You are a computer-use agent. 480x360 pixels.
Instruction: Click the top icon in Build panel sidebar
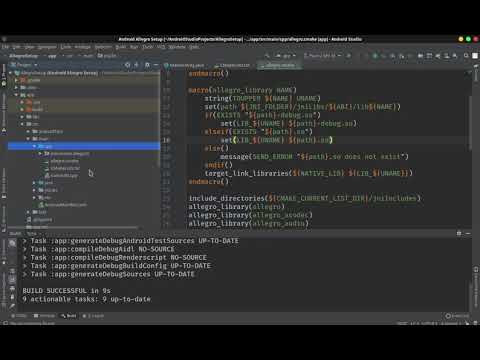coord(12,243)
